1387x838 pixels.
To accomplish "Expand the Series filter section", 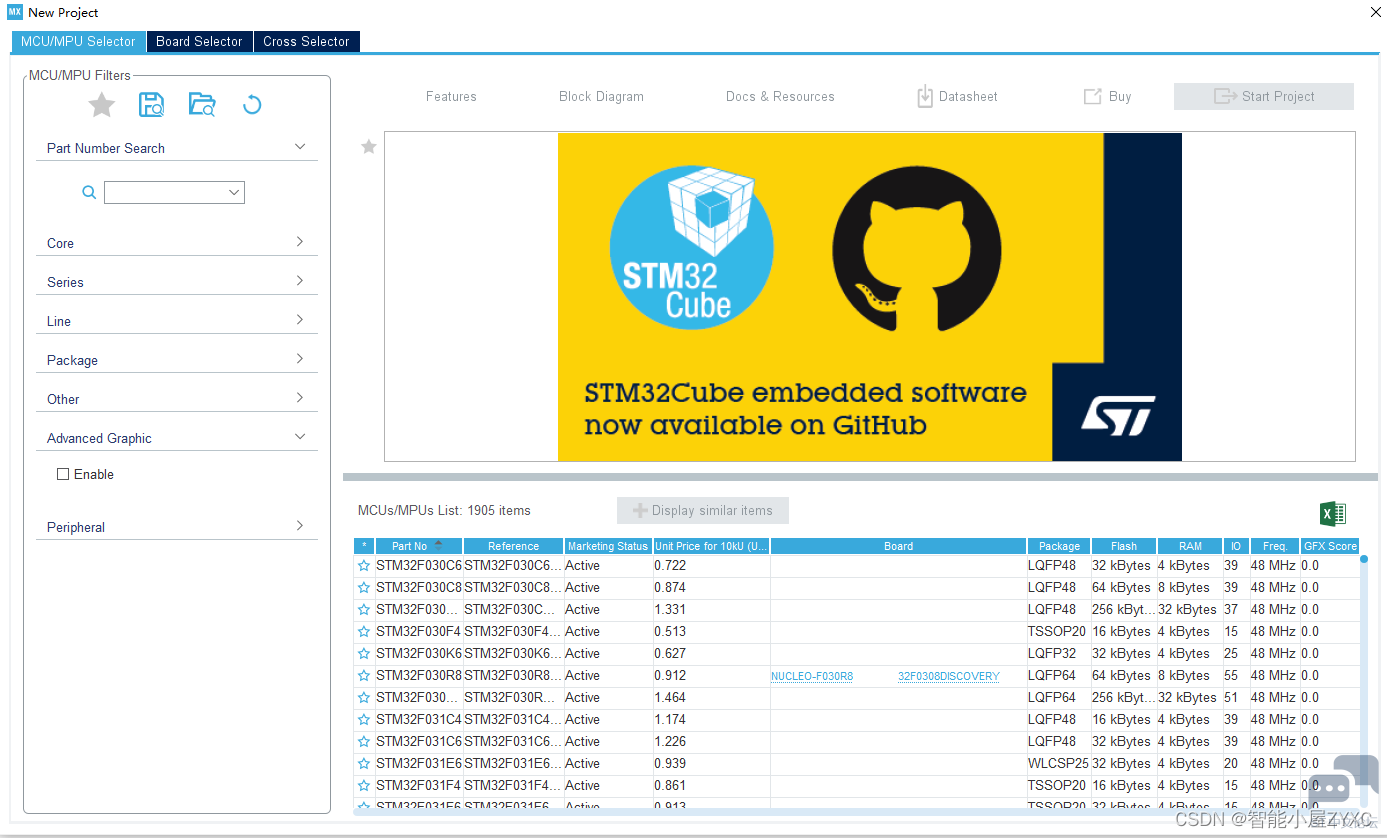I will click(300, 281).
